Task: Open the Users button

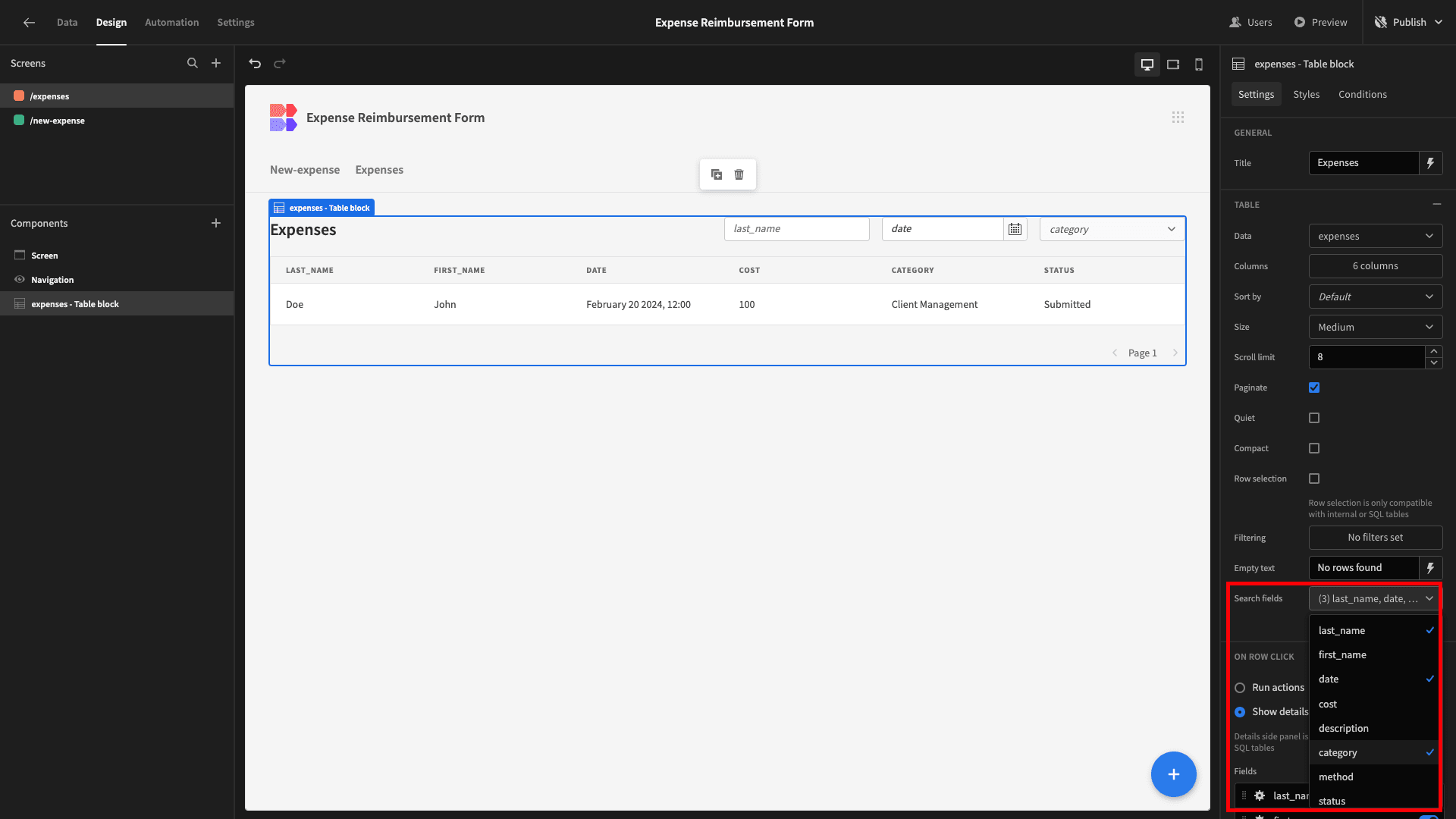Action: [1250, 23]
